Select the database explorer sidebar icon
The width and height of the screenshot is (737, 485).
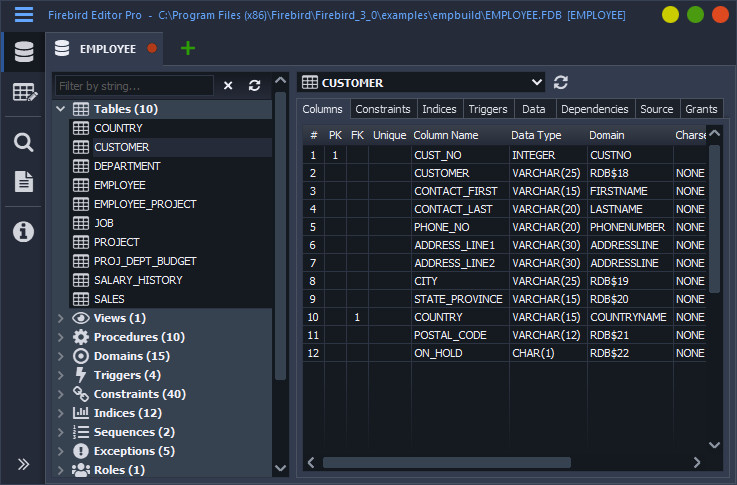coord(24,52)
